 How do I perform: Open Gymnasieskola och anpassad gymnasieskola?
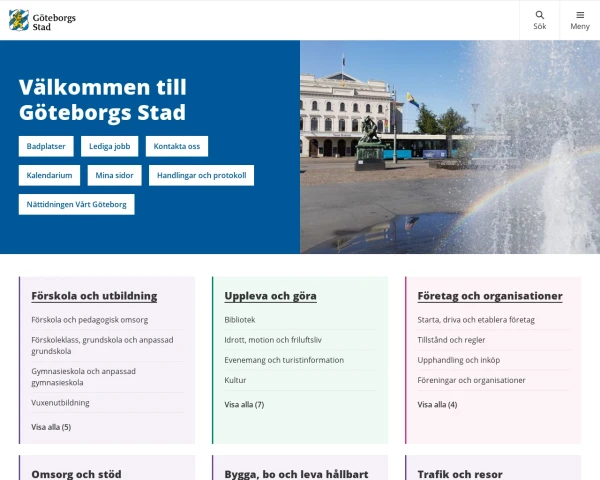point(83,377)
